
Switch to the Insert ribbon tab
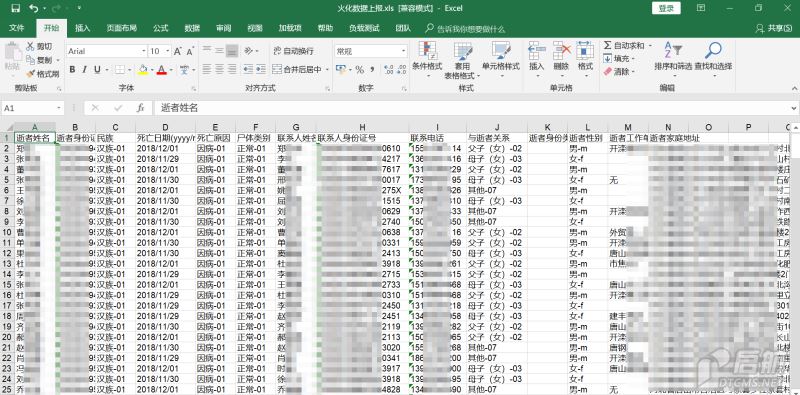[83, 29]
